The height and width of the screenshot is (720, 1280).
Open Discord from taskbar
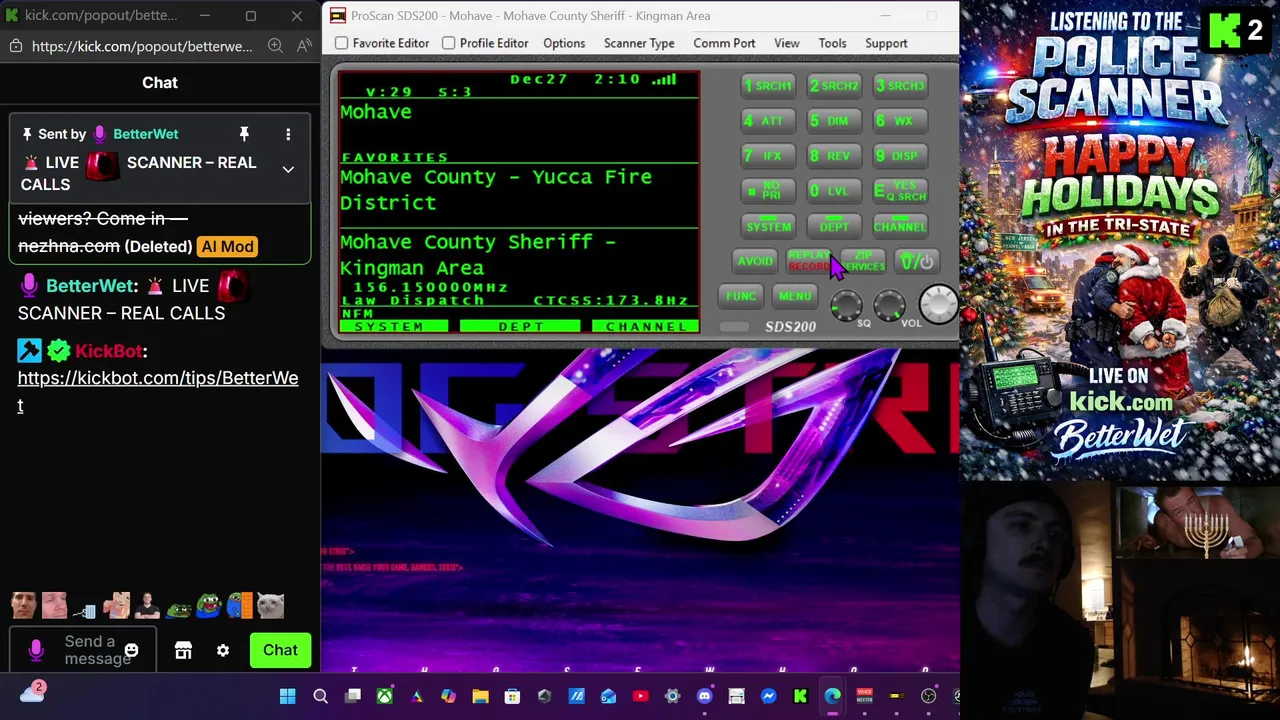tap(704, 696)
